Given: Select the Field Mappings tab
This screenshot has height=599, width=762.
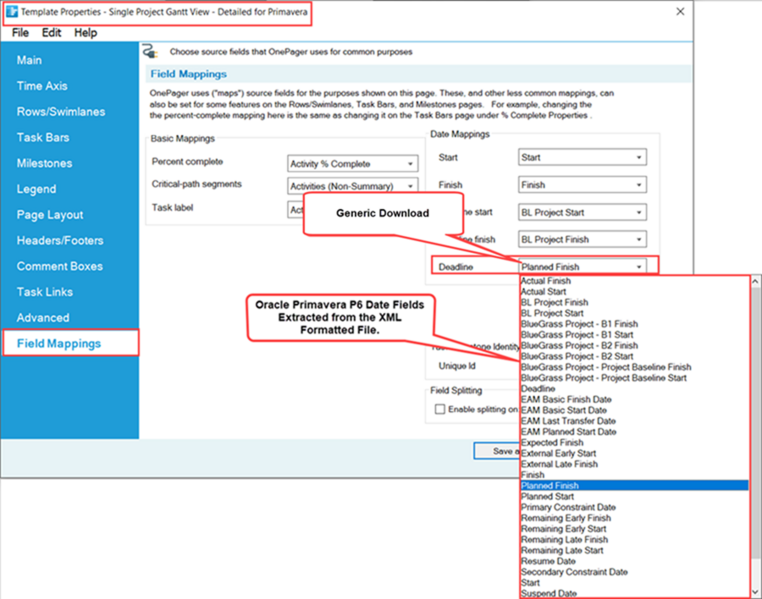Looking at the screenshot, I should [71, 343].
